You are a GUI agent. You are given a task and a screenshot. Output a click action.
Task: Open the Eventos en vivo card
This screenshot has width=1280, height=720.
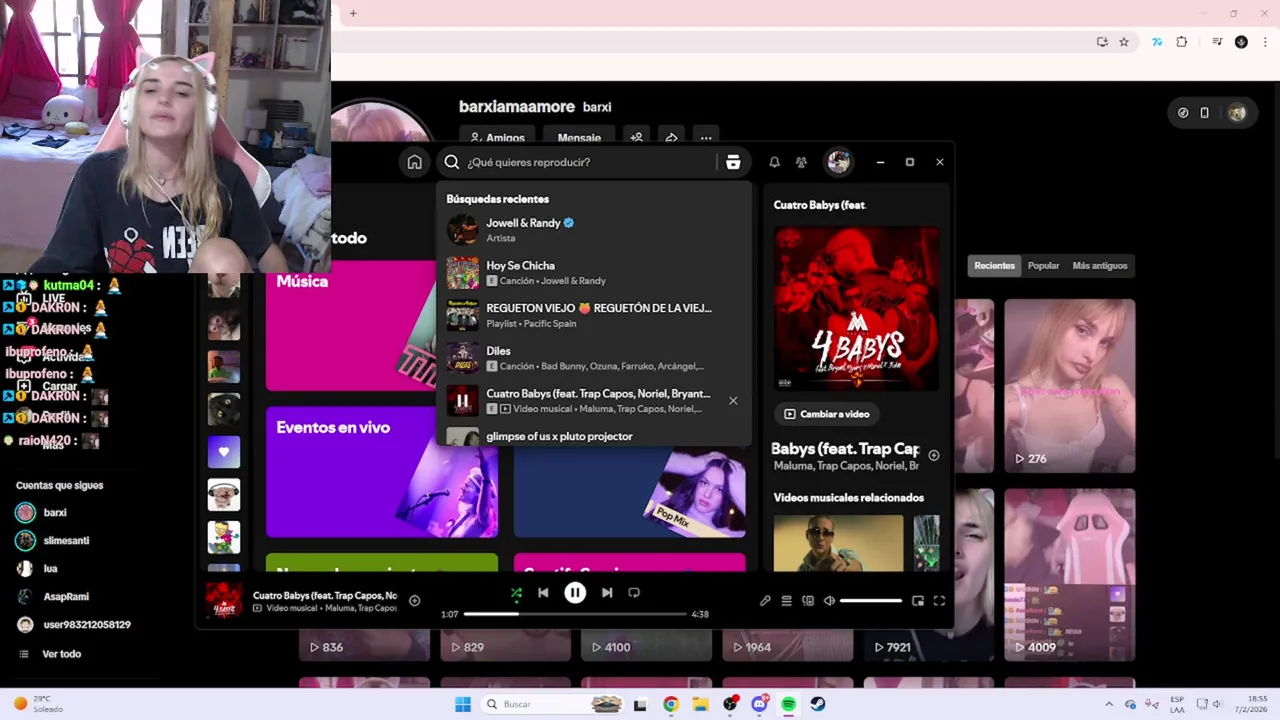(x=382, y=472)
